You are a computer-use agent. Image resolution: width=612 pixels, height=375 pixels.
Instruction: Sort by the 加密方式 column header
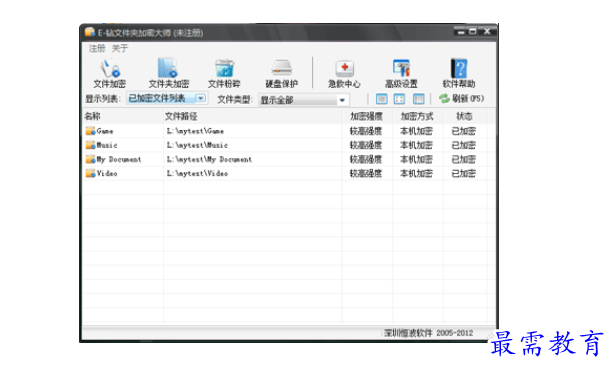pyautogui.click(x=418, y=116)
